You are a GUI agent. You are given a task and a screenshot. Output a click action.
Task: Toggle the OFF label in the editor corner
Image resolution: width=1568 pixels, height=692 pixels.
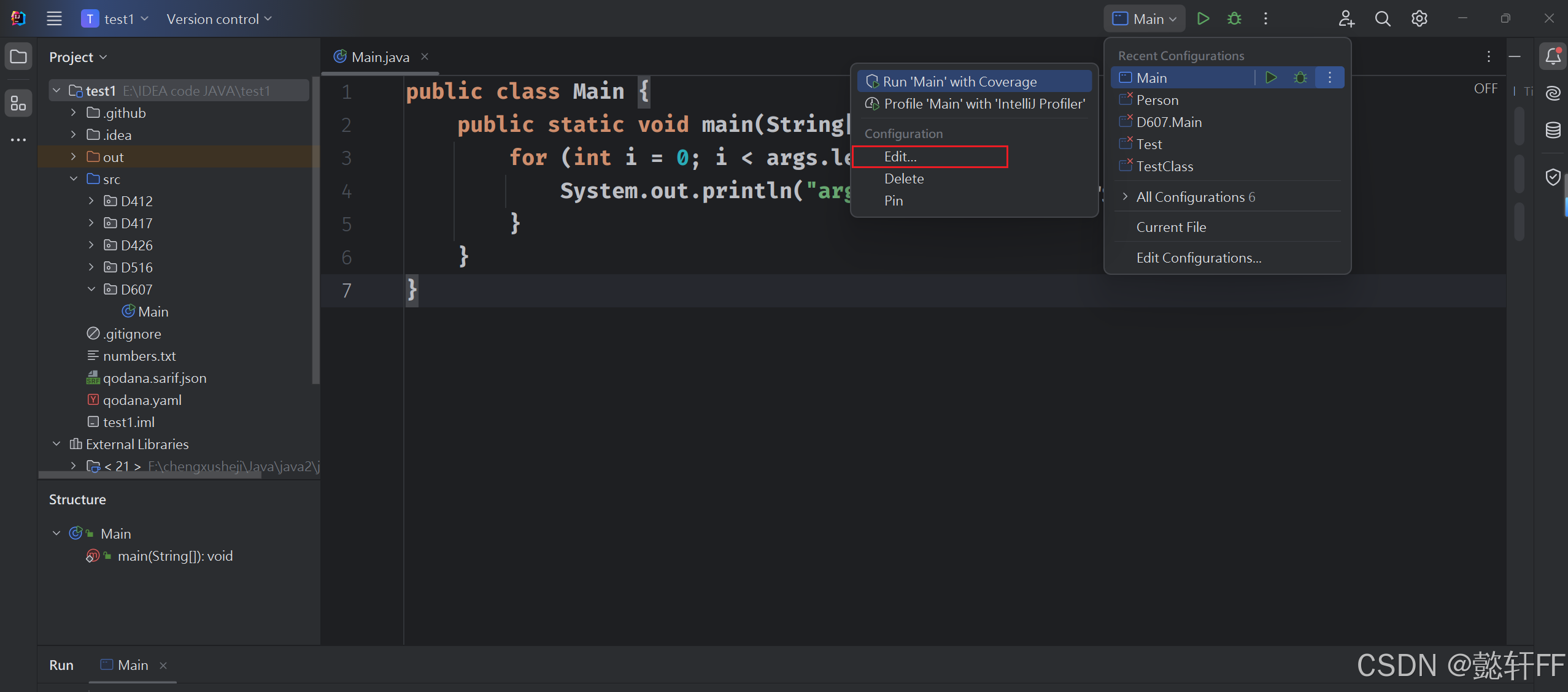(1485, 89)
